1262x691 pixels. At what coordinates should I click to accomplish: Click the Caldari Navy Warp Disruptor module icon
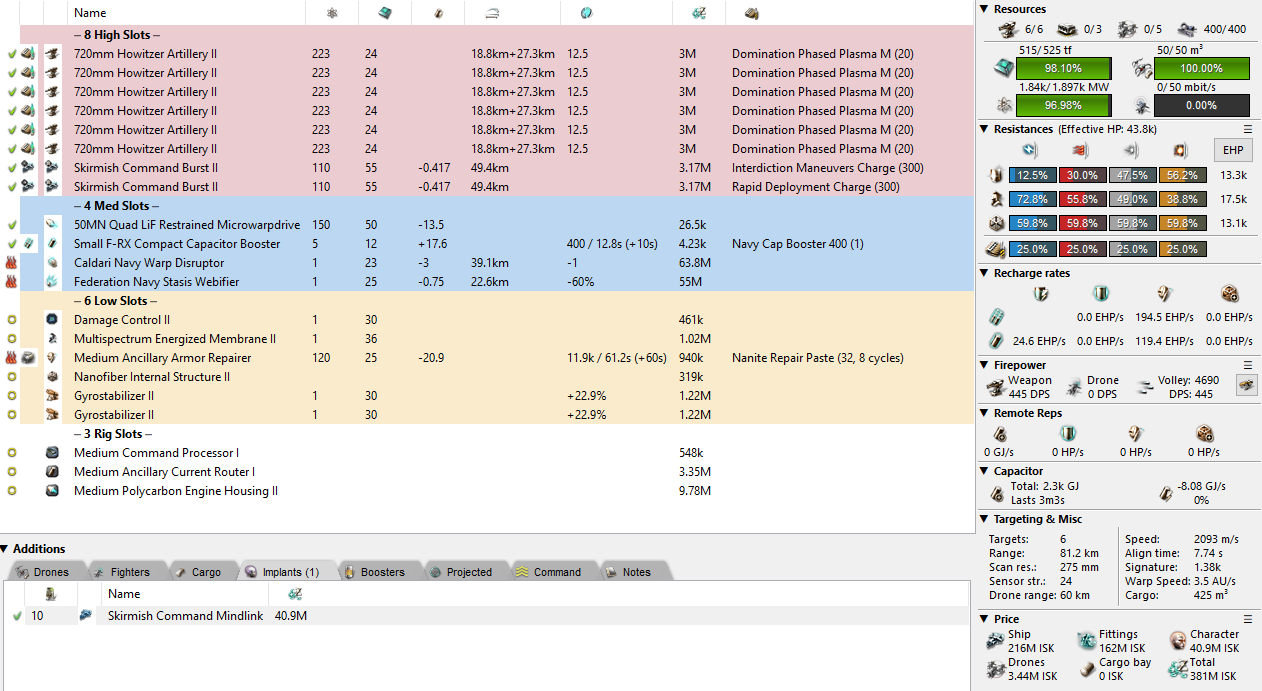52,263
